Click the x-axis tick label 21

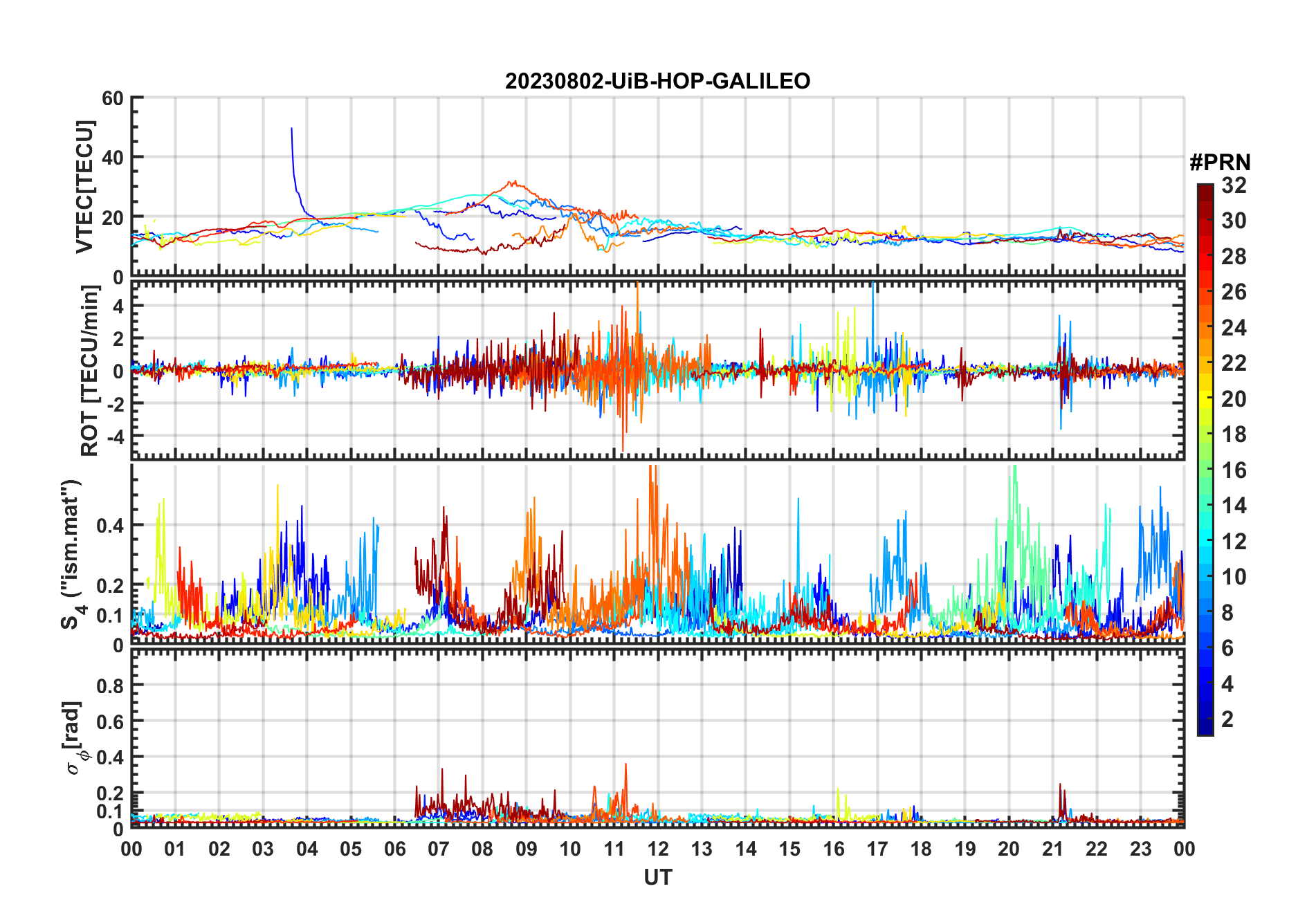point(1052,849)
